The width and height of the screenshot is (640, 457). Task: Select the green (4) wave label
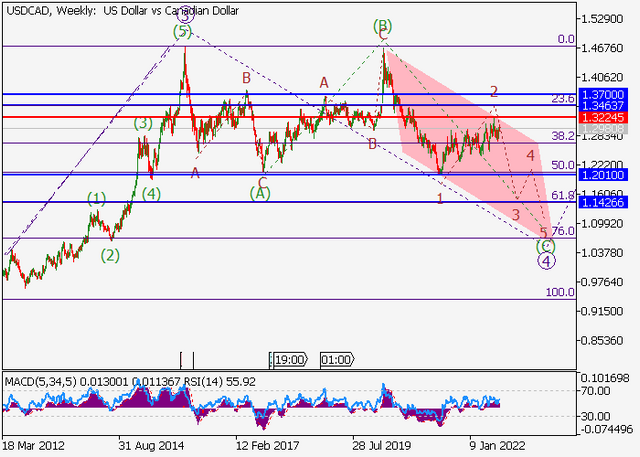coord(151,194)
